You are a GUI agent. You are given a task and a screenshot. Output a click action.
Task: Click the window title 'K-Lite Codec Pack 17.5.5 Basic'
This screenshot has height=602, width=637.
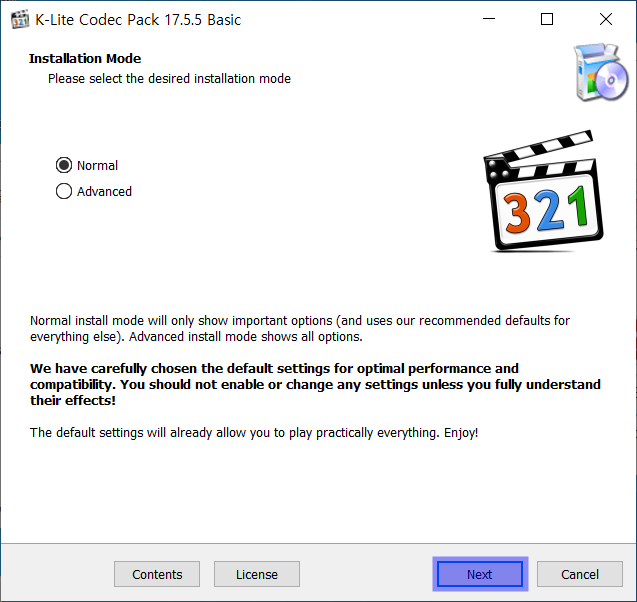[x=138, y=19]
